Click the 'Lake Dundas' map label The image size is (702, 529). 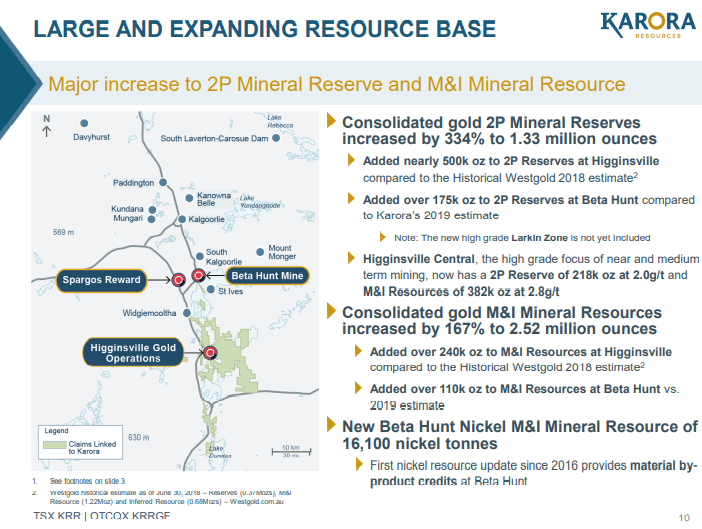point(220,452)
